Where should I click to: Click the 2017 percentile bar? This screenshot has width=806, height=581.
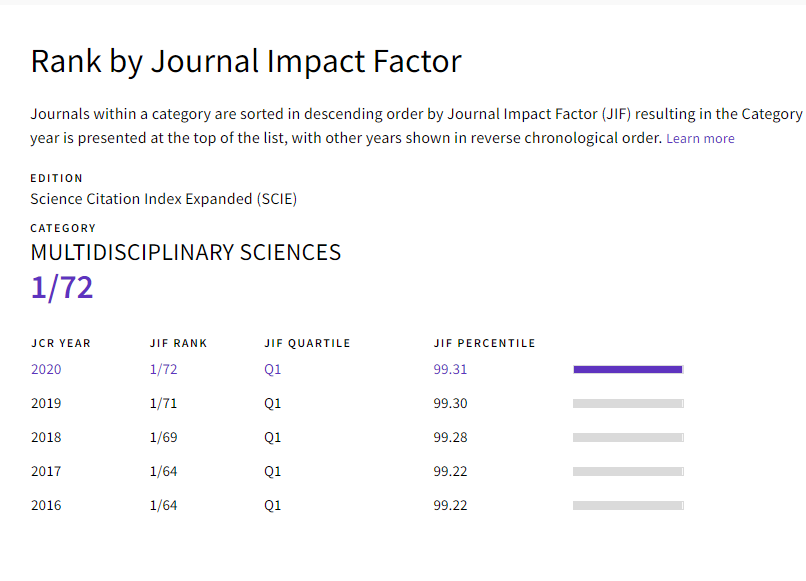[628, 471]
